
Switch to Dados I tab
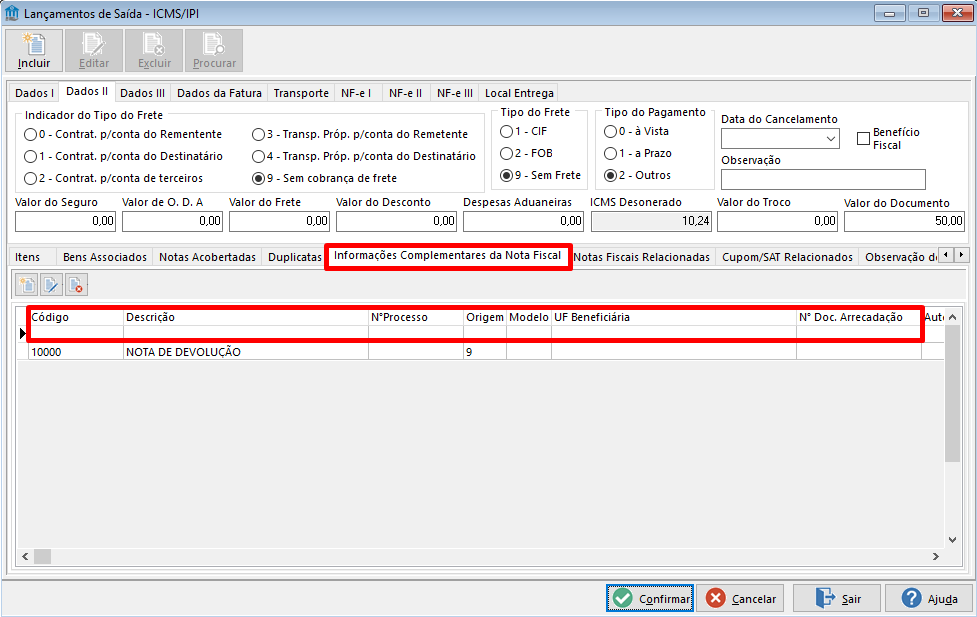[x=34, y=93]
